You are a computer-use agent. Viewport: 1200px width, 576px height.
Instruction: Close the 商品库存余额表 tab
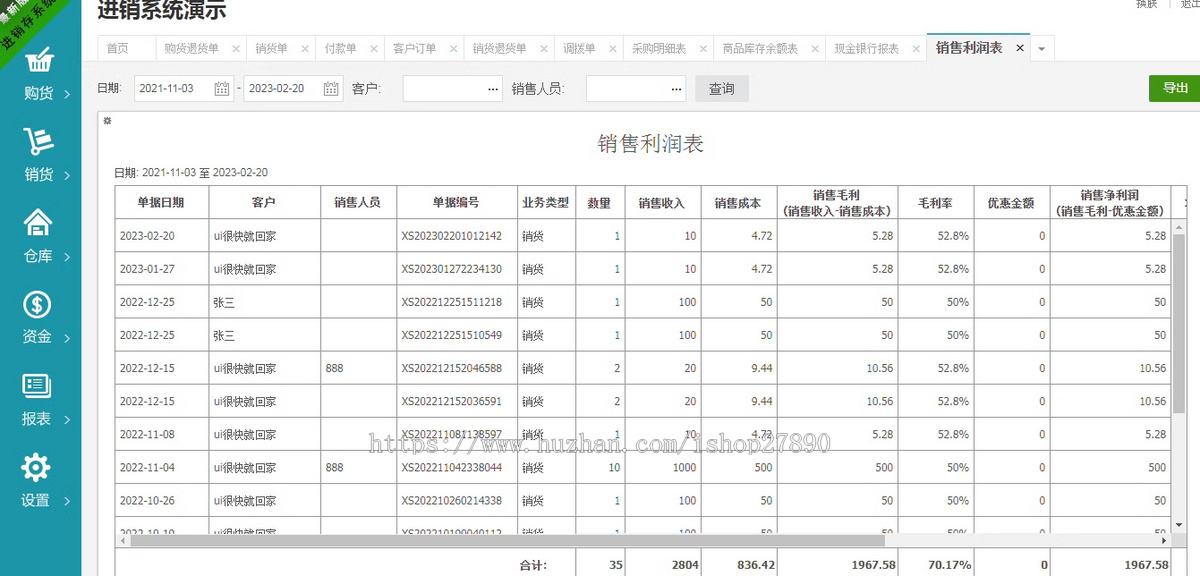[816, 48]
